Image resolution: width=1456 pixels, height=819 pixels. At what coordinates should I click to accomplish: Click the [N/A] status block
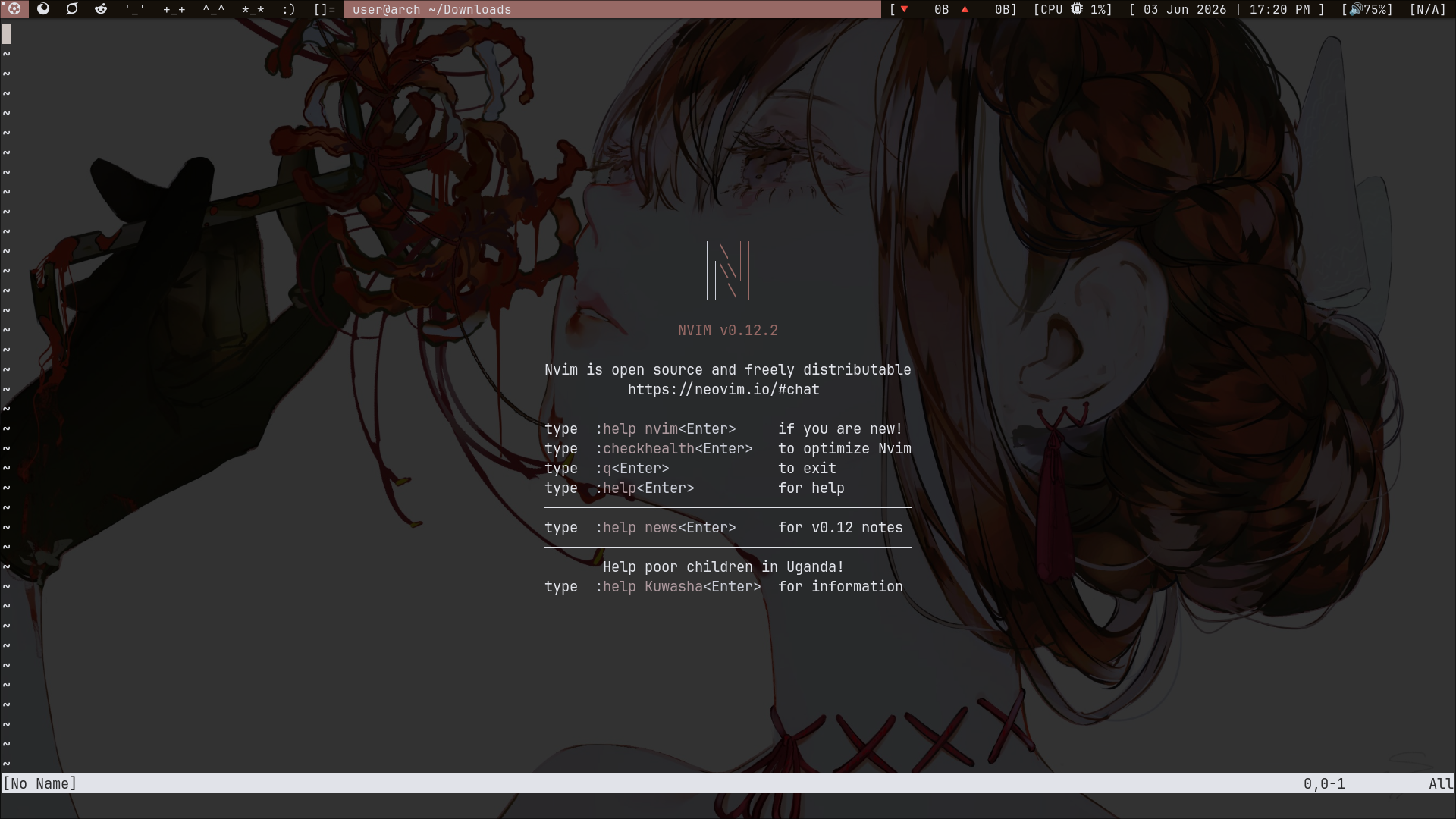point(1428,9)
